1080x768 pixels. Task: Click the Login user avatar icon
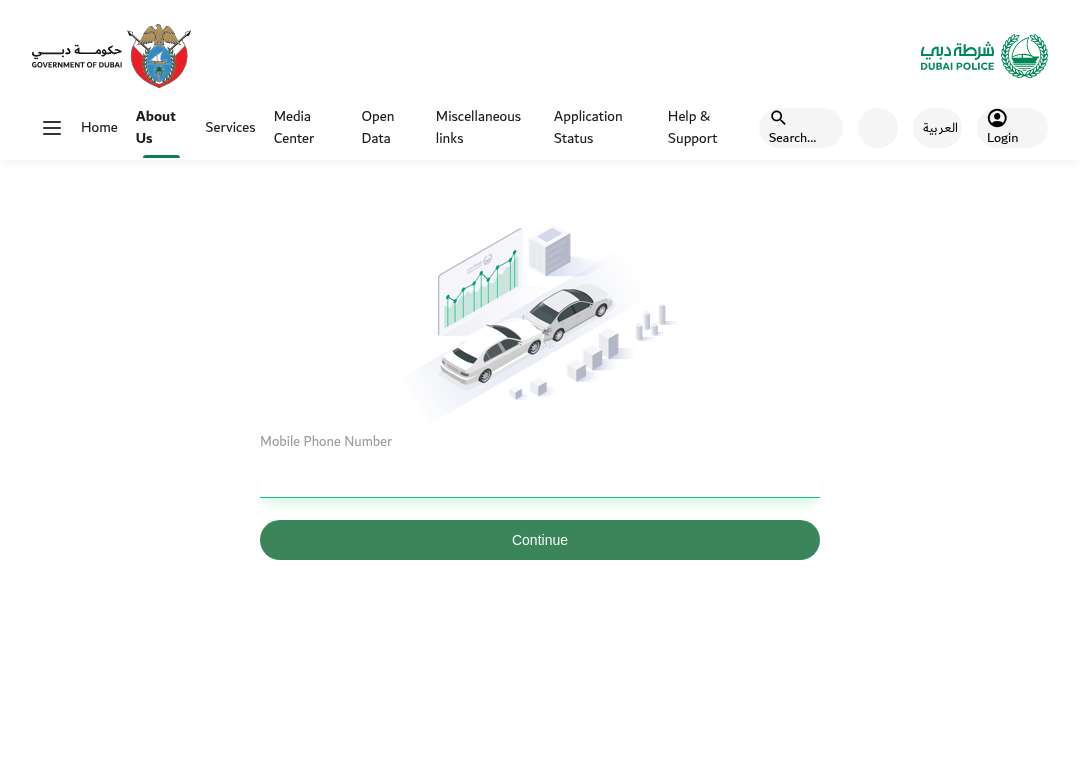pyautogui.click(x=997, y=118)
